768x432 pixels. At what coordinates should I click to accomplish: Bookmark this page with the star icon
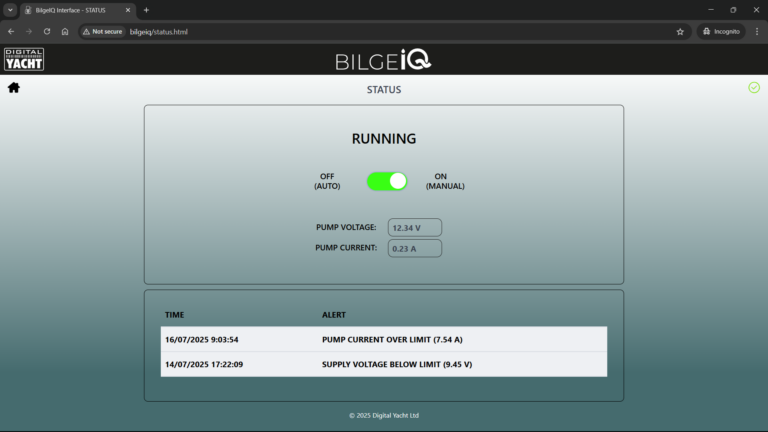(x=680, y=31)
